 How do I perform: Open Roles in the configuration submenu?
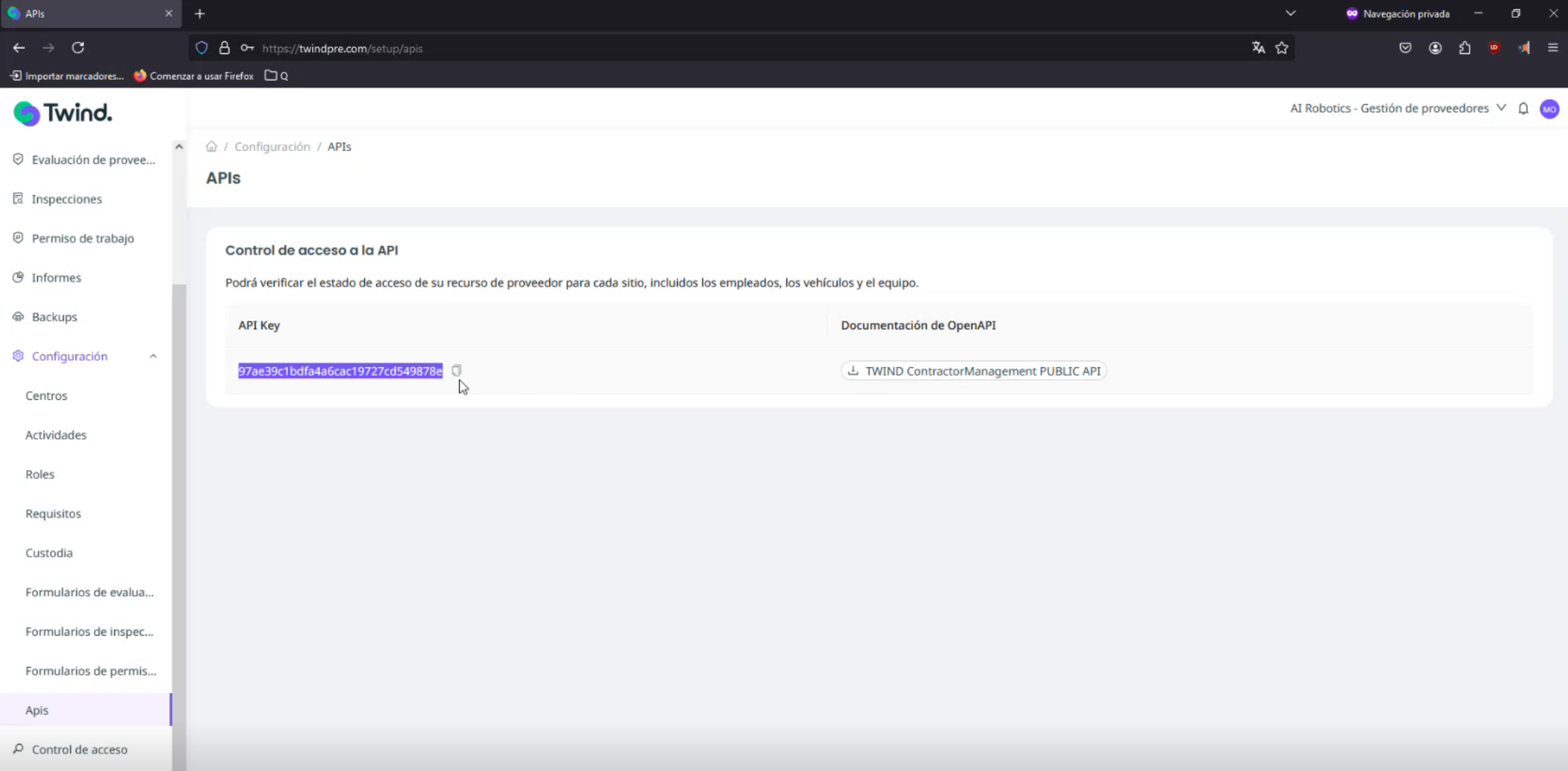pyautogui.click(x=40, y=475)
